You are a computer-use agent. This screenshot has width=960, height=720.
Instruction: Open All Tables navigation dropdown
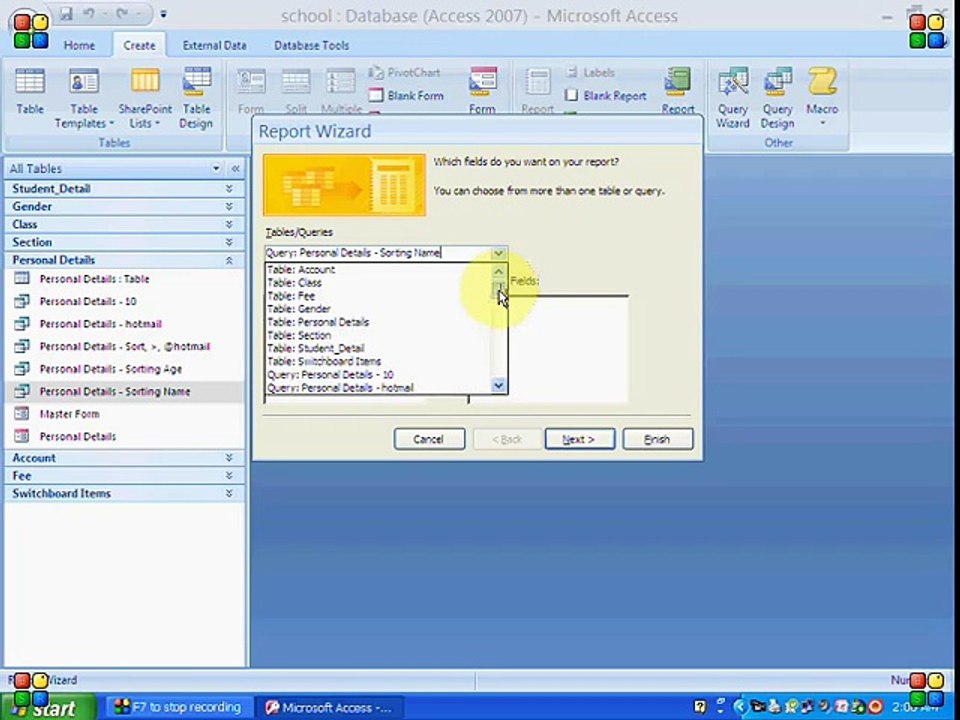click(x=216, y=168)
